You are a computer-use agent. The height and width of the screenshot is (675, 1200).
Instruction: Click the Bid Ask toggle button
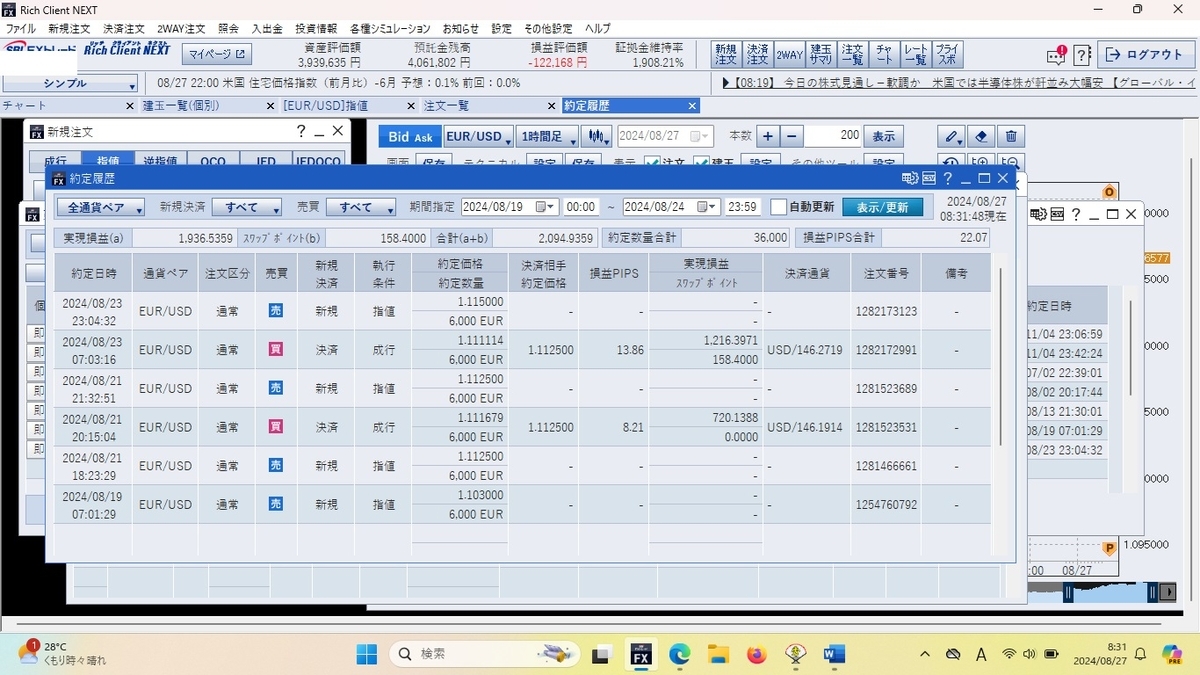pos(410,136)
